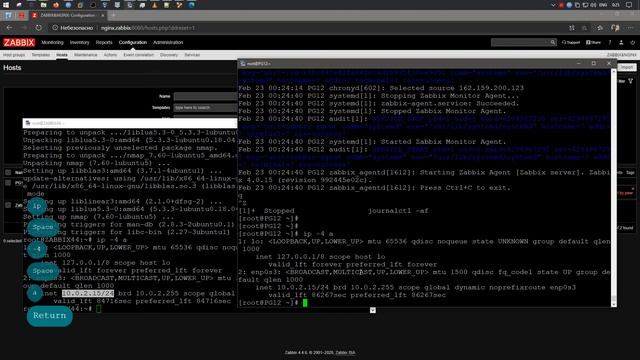
Task: Click the not-secure site info icon
Action: (x=55, y=28)
